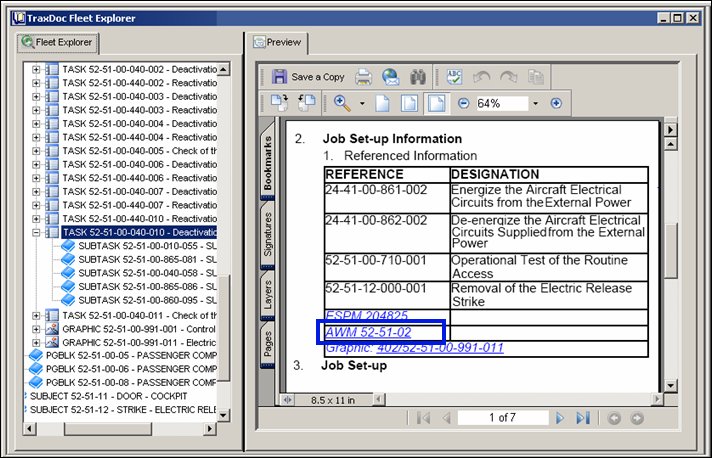Viewport: 712px width, 458px height.
Task: Expand TASK 52-51-00-040-011 node
Action: 36,315
